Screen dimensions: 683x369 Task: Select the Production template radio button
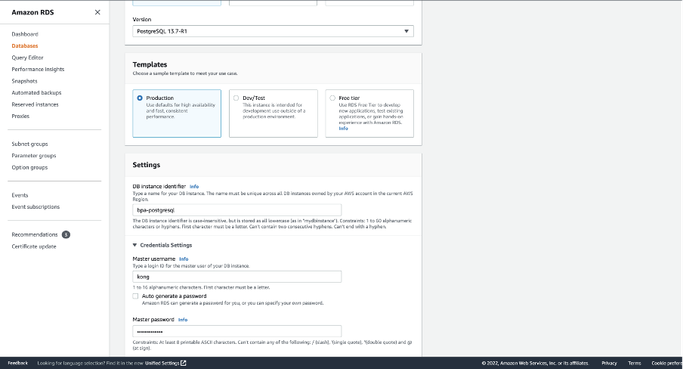(140, 98)
